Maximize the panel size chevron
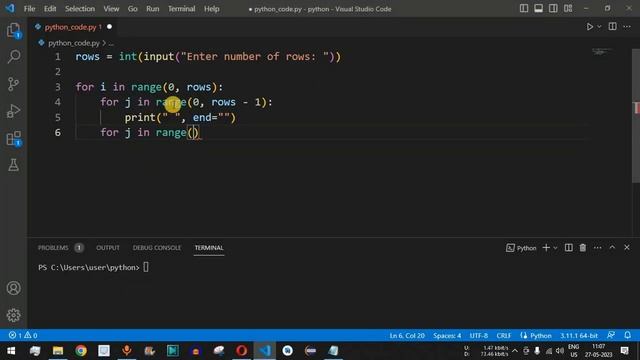The image size is (640, 360). pyautogui.click(x=612, y=247)
